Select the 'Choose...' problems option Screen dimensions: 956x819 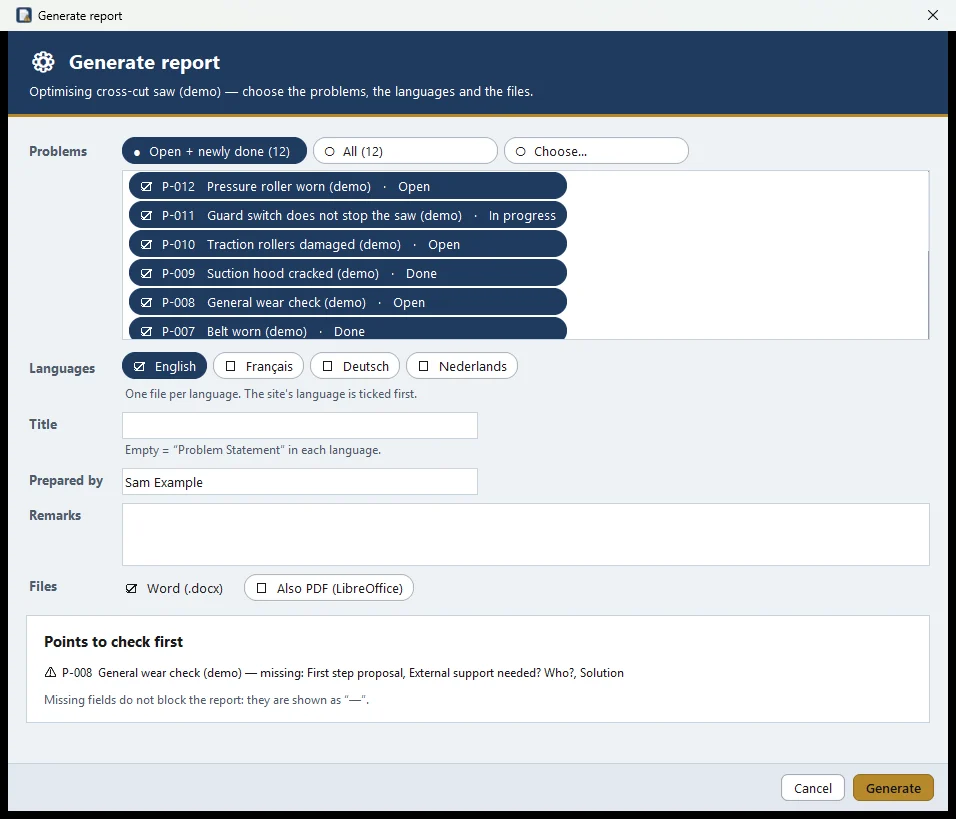pos(596,151)
